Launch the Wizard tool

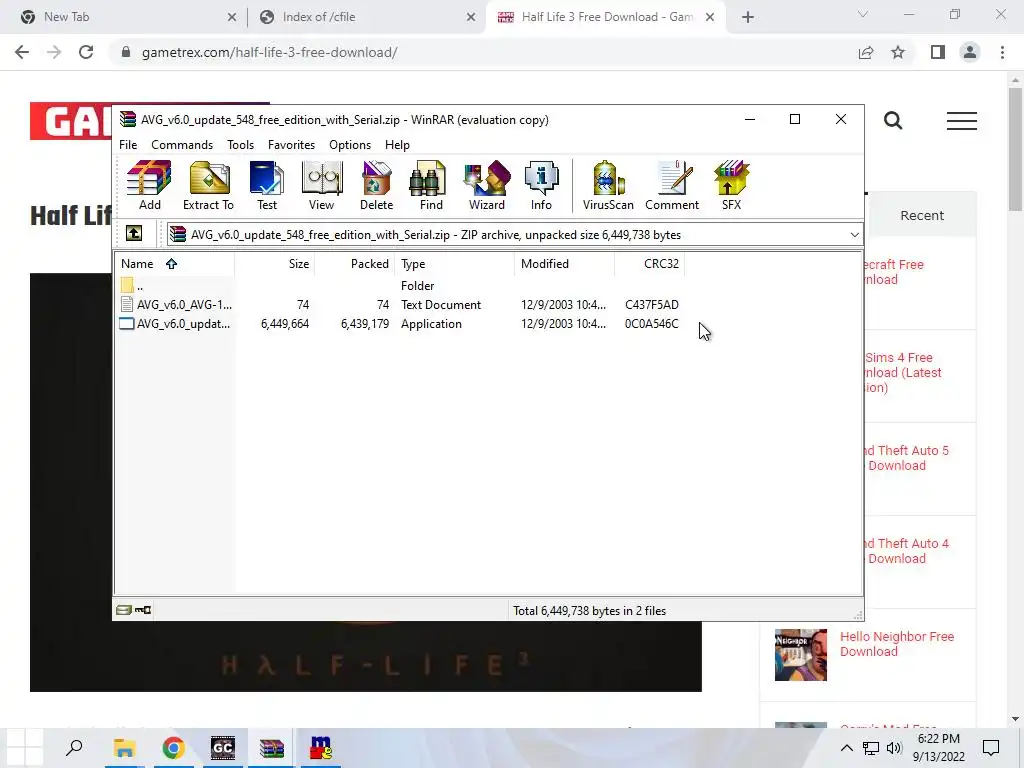coord(487,185)
